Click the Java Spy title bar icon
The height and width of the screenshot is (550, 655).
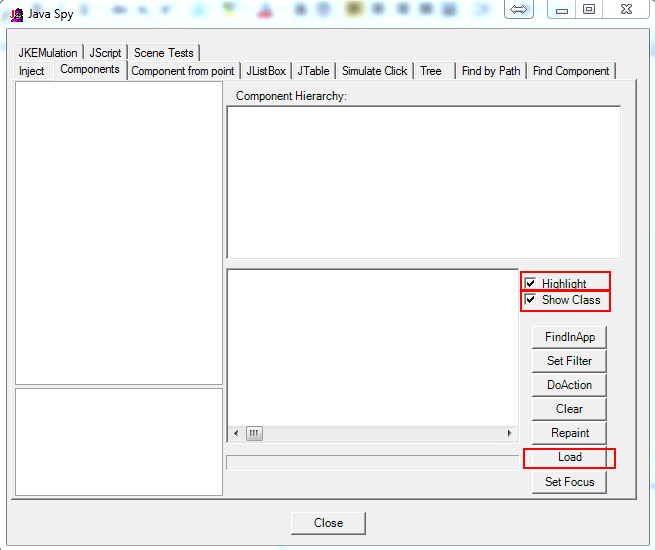(x=16, y=15)
